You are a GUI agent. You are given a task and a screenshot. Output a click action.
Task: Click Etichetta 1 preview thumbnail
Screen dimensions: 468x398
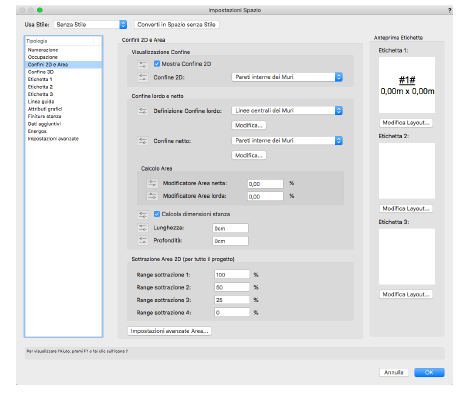tap(407, 85)
